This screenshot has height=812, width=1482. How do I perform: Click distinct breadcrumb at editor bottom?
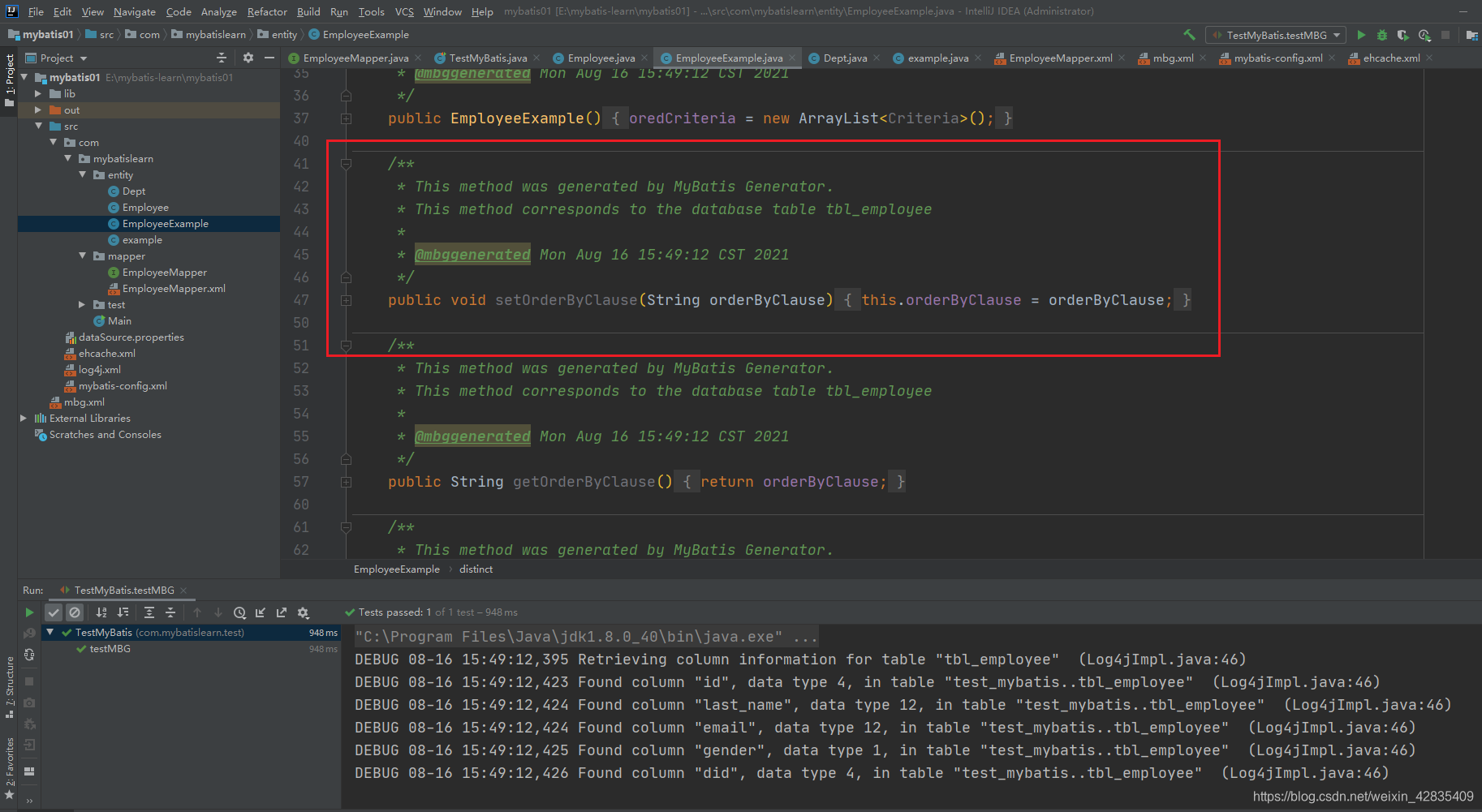476,569
